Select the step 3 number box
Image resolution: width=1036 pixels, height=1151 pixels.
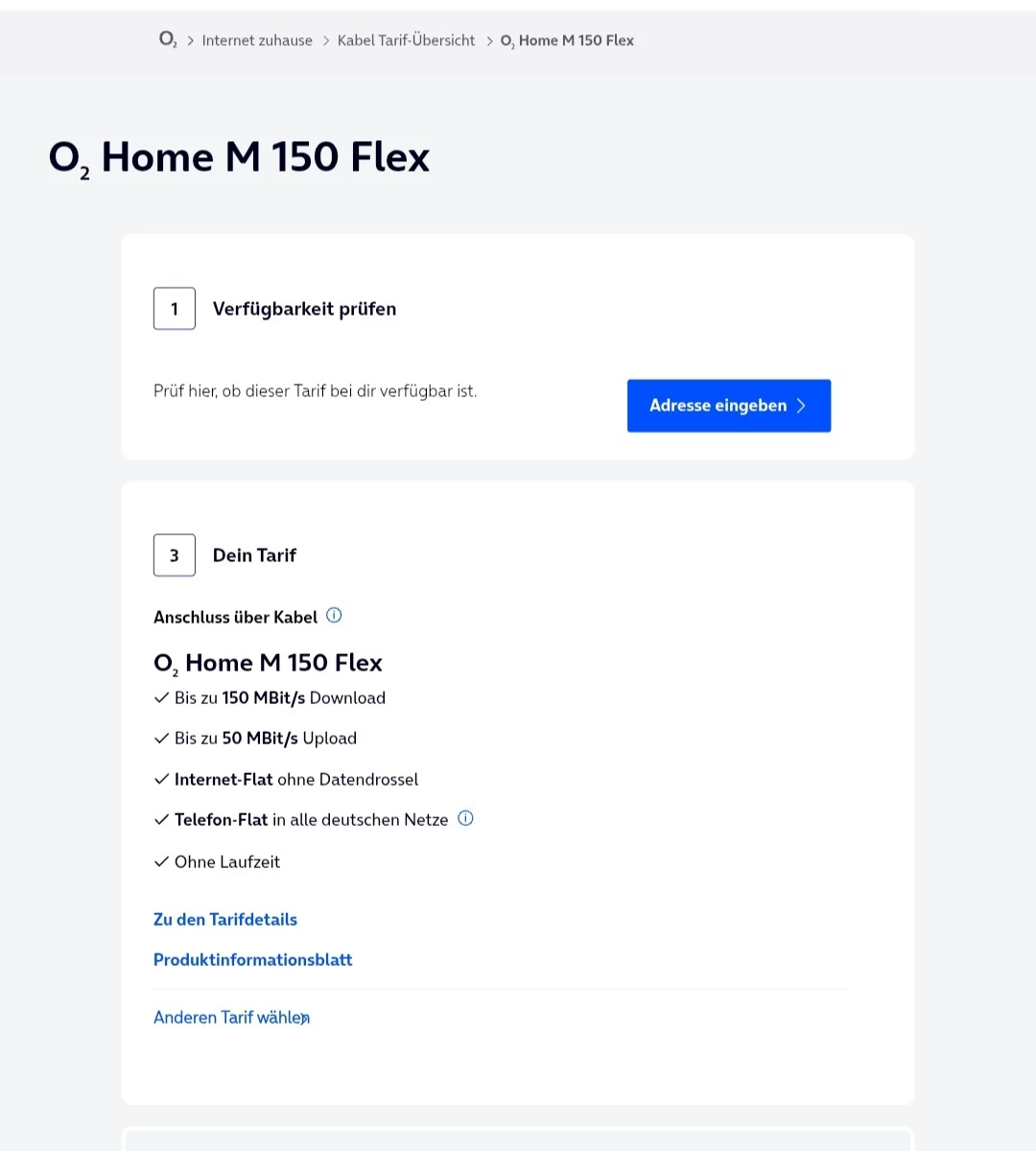coord(175,555)
